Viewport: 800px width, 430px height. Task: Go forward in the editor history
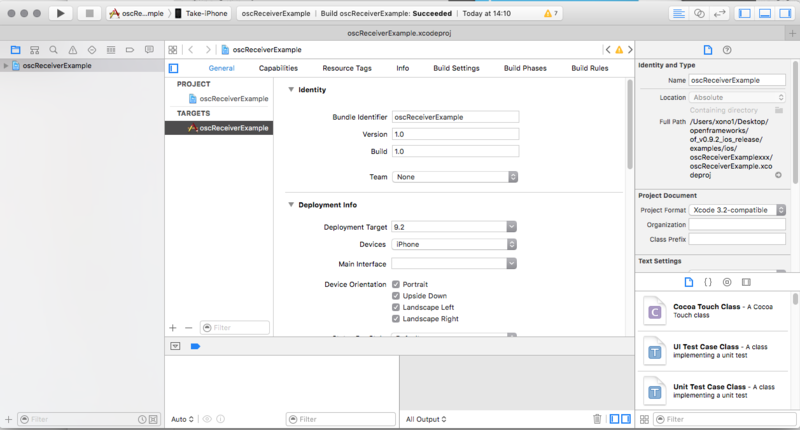point(208,49)
